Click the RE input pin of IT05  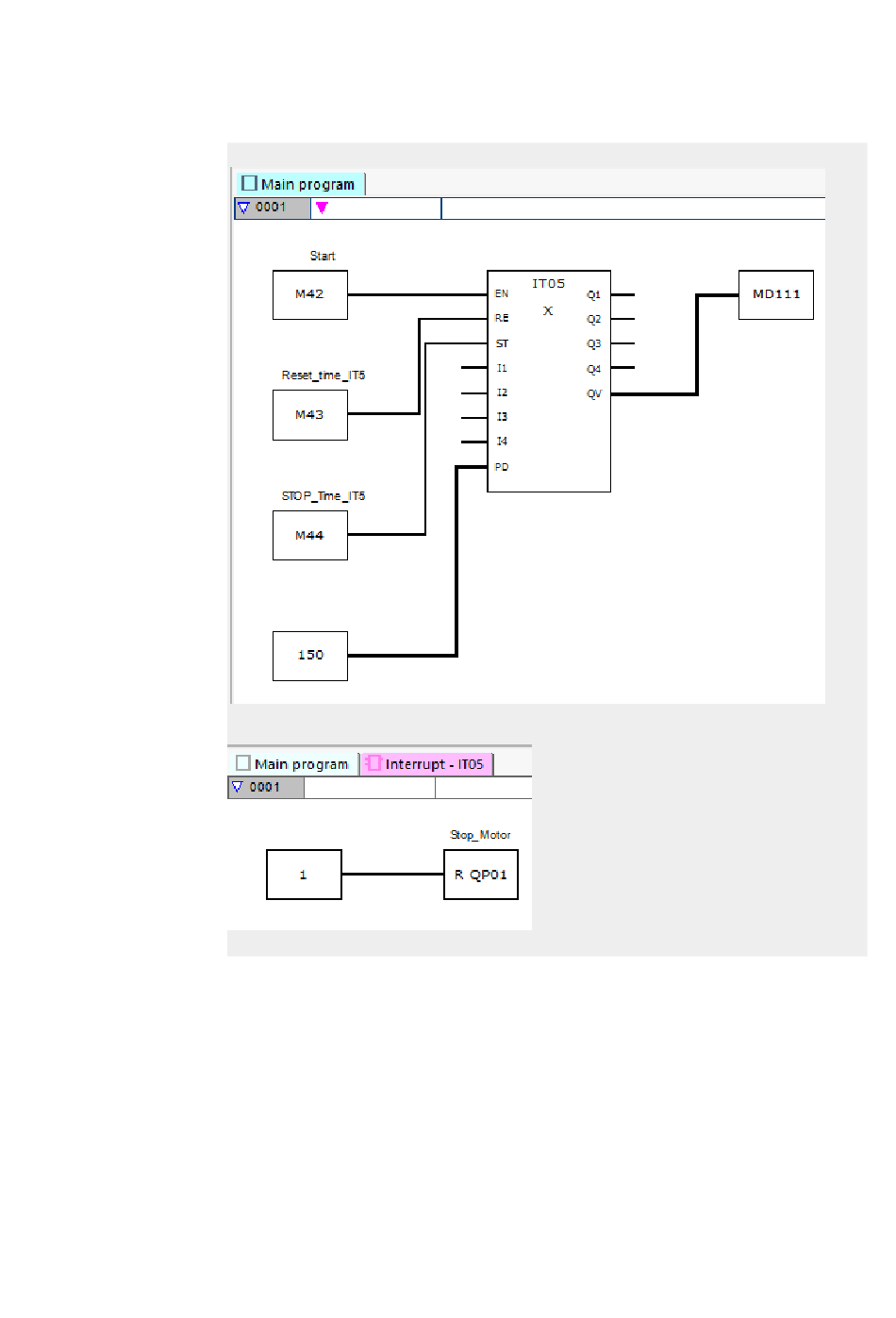502,319
